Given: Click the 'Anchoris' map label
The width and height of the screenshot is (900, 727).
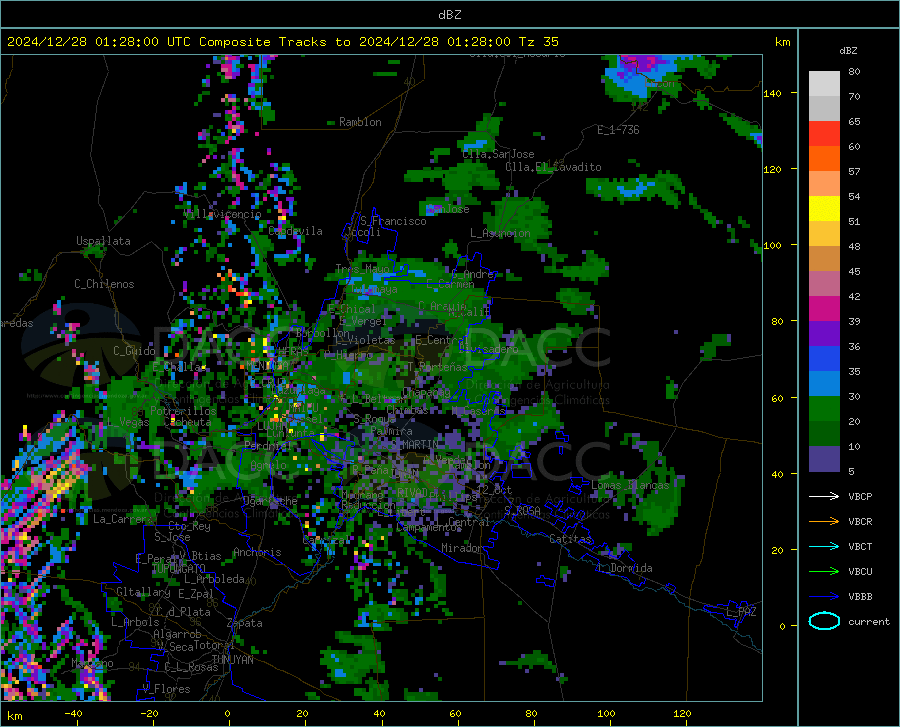Looking at the screenshot, I should click(x=257, y=553).
